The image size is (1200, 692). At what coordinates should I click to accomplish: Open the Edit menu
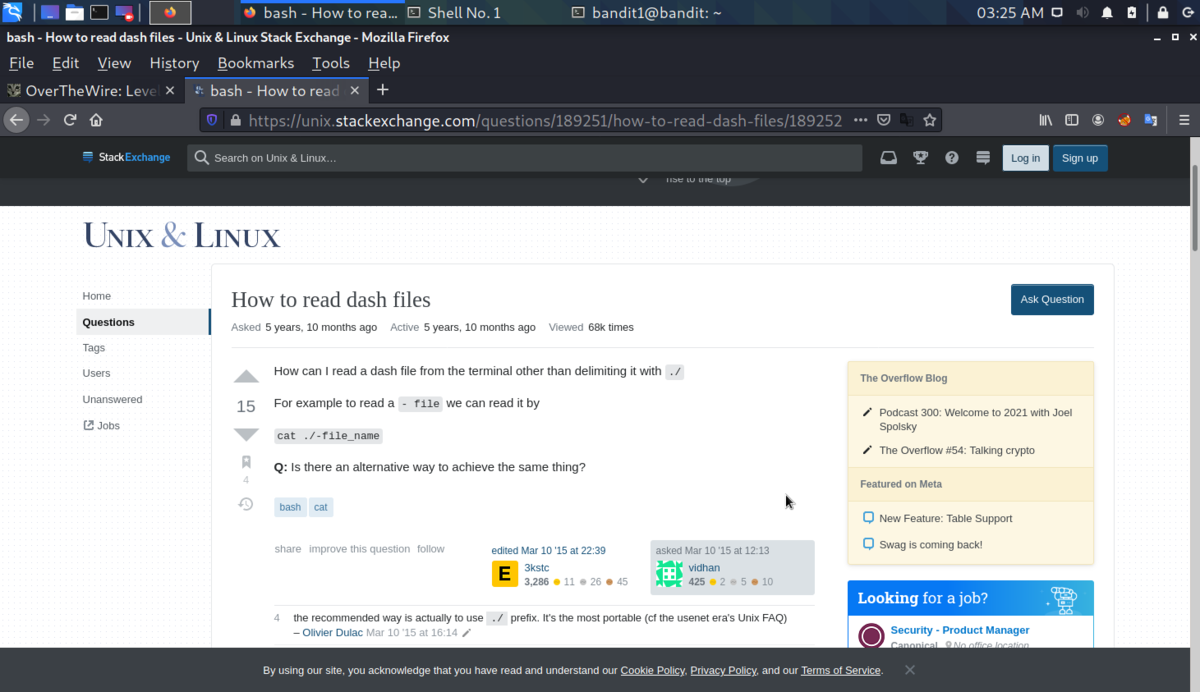tap(66, 63)
